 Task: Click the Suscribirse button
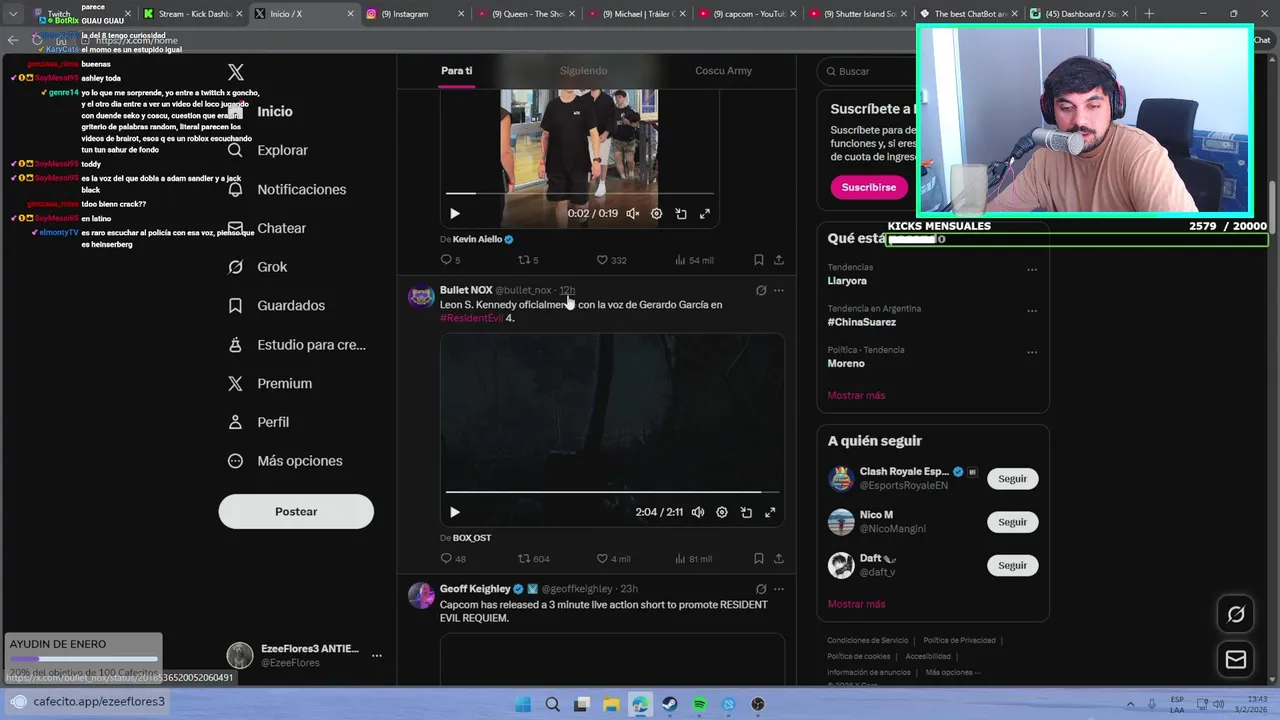(x=869, y=187)
